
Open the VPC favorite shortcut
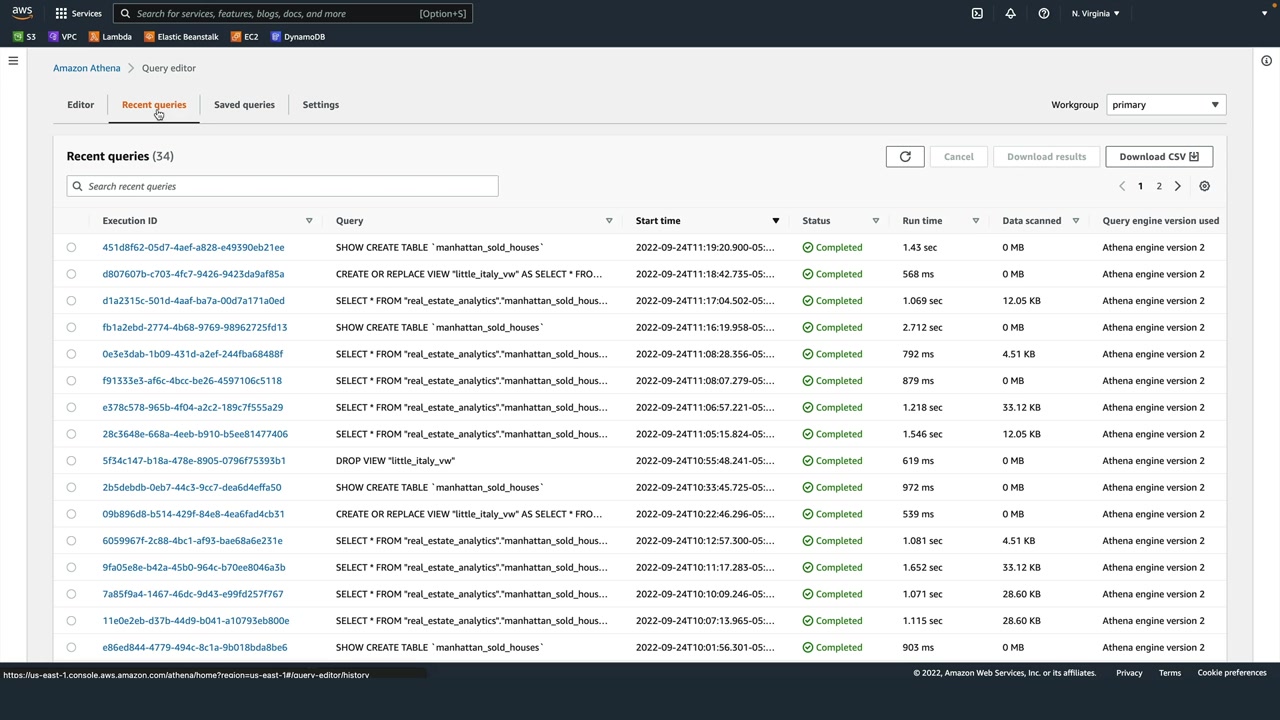tap(62, 37)
